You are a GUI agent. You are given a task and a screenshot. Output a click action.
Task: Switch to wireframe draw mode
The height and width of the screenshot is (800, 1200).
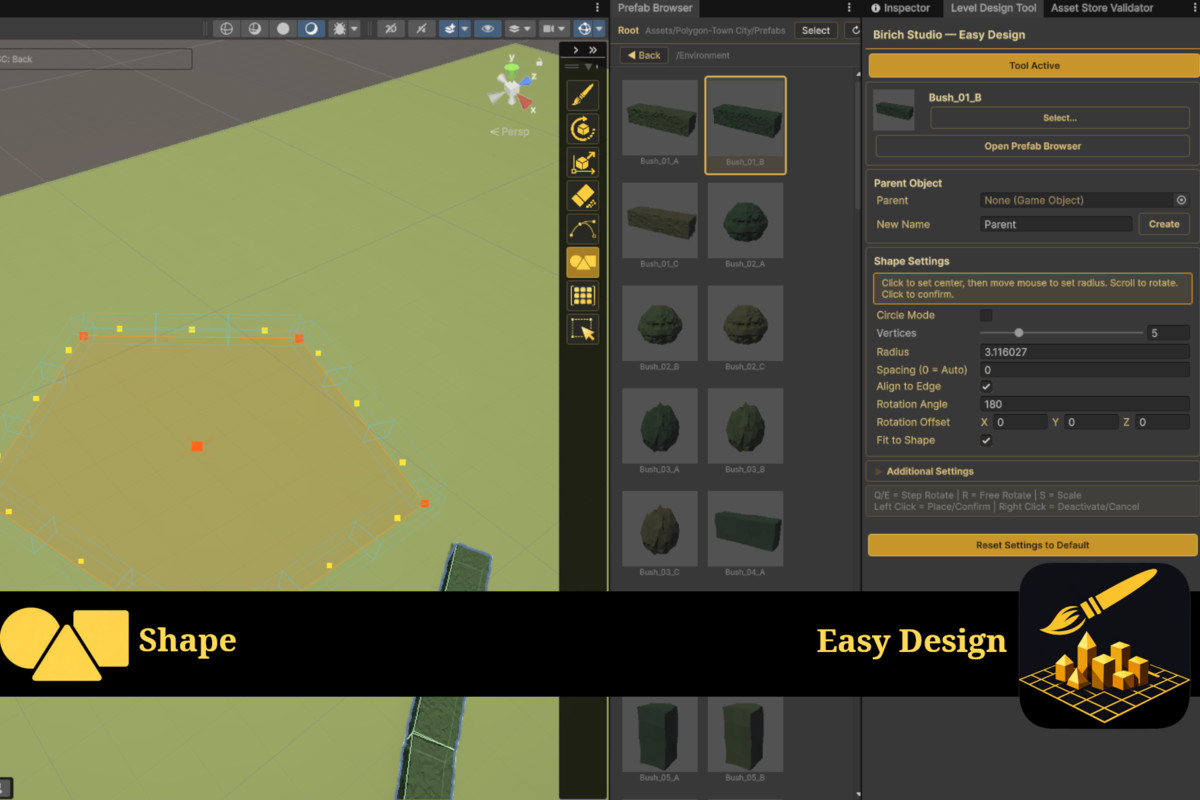(x=227, y=29)
